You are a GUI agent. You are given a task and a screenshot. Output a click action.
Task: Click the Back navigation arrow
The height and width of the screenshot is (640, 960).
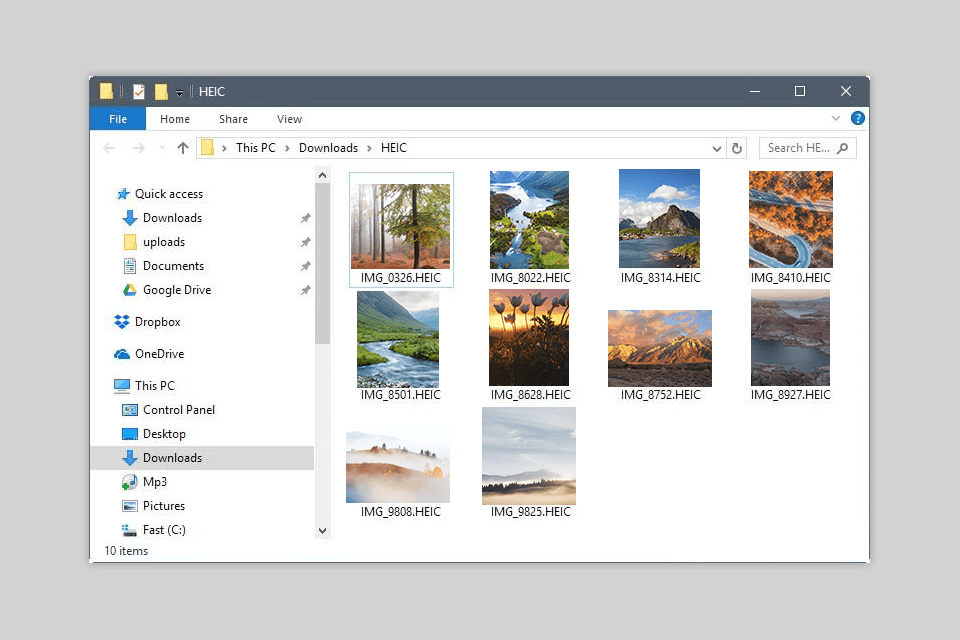pos(109,148)
